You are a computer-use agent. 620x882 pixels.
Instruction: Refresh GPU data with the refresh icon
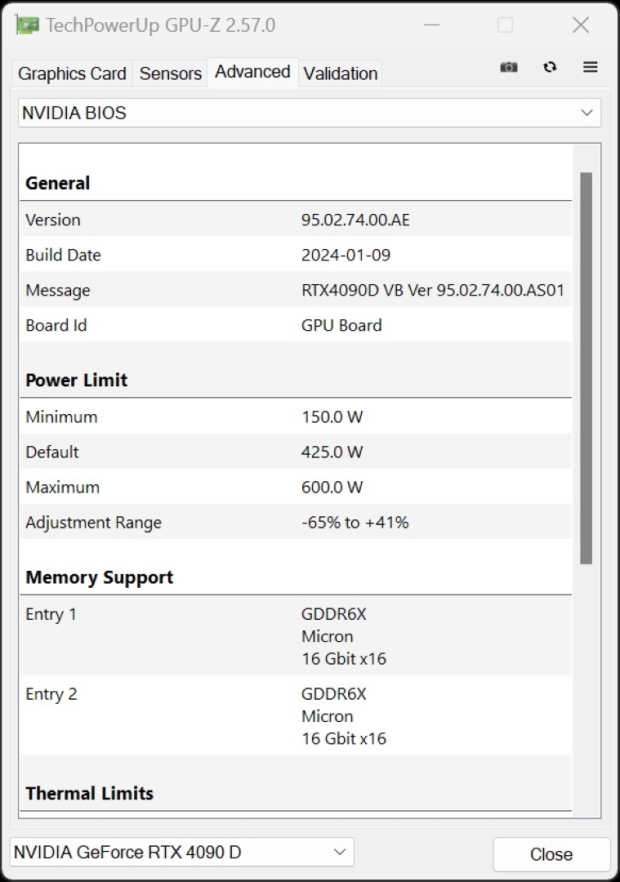(550, 67)
